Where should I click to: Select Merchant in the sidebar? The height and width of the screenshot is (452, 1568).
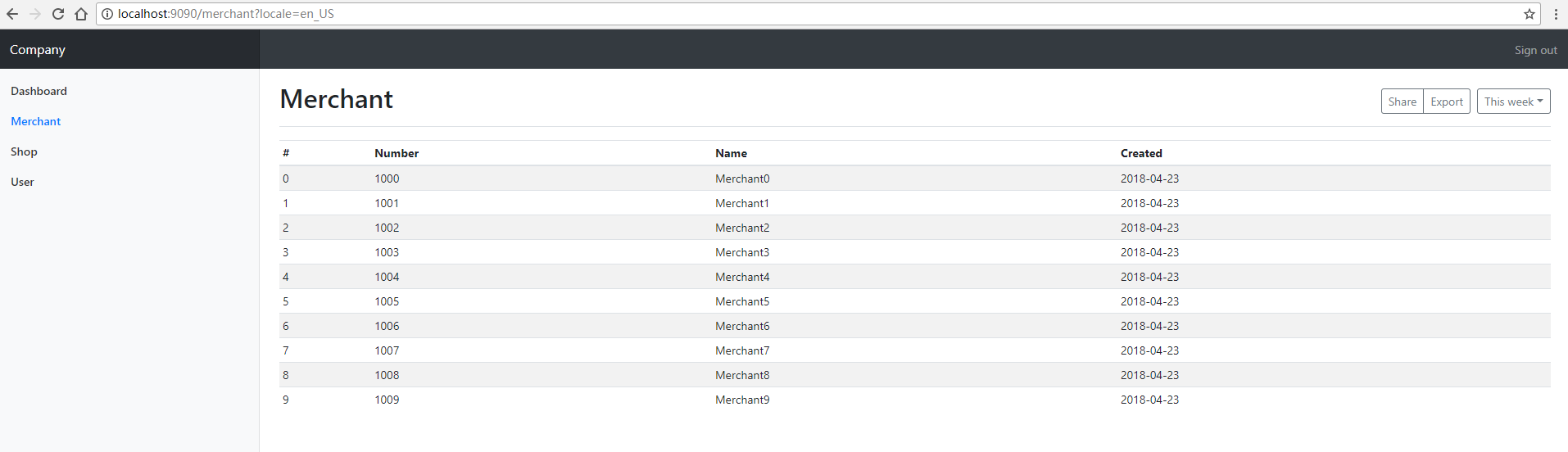click(35, 121)
